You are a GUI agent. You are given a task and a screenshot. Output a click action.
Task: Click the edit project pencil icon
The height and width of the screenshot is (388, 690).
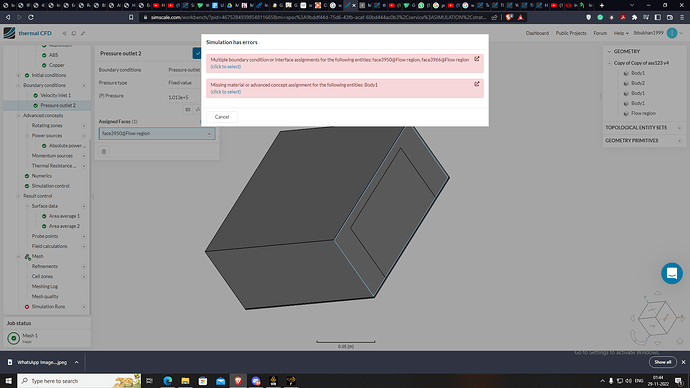[x=83, y=33]
